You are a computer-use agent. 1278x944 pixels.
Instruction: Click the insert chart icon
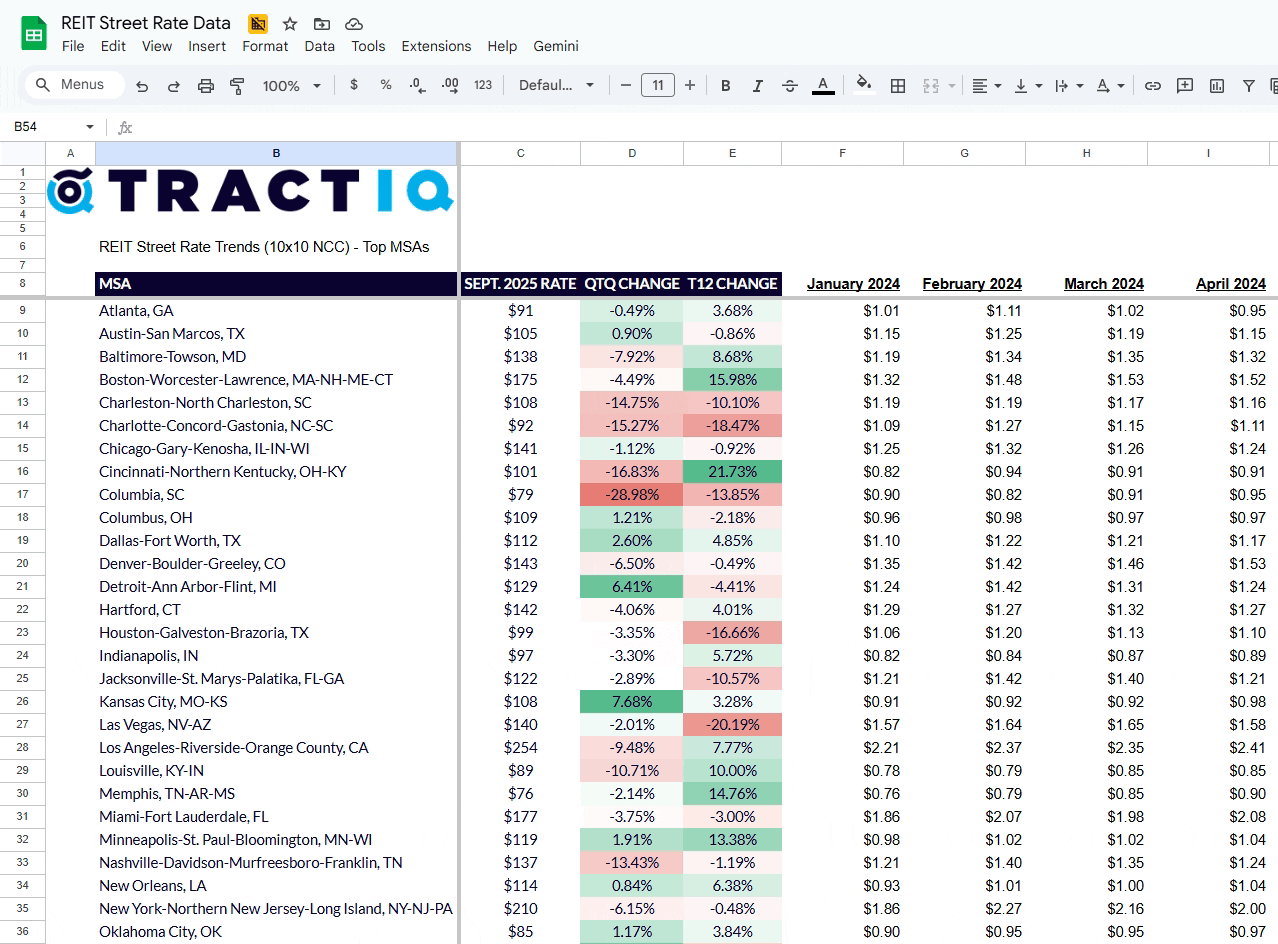coord(1217,86)
